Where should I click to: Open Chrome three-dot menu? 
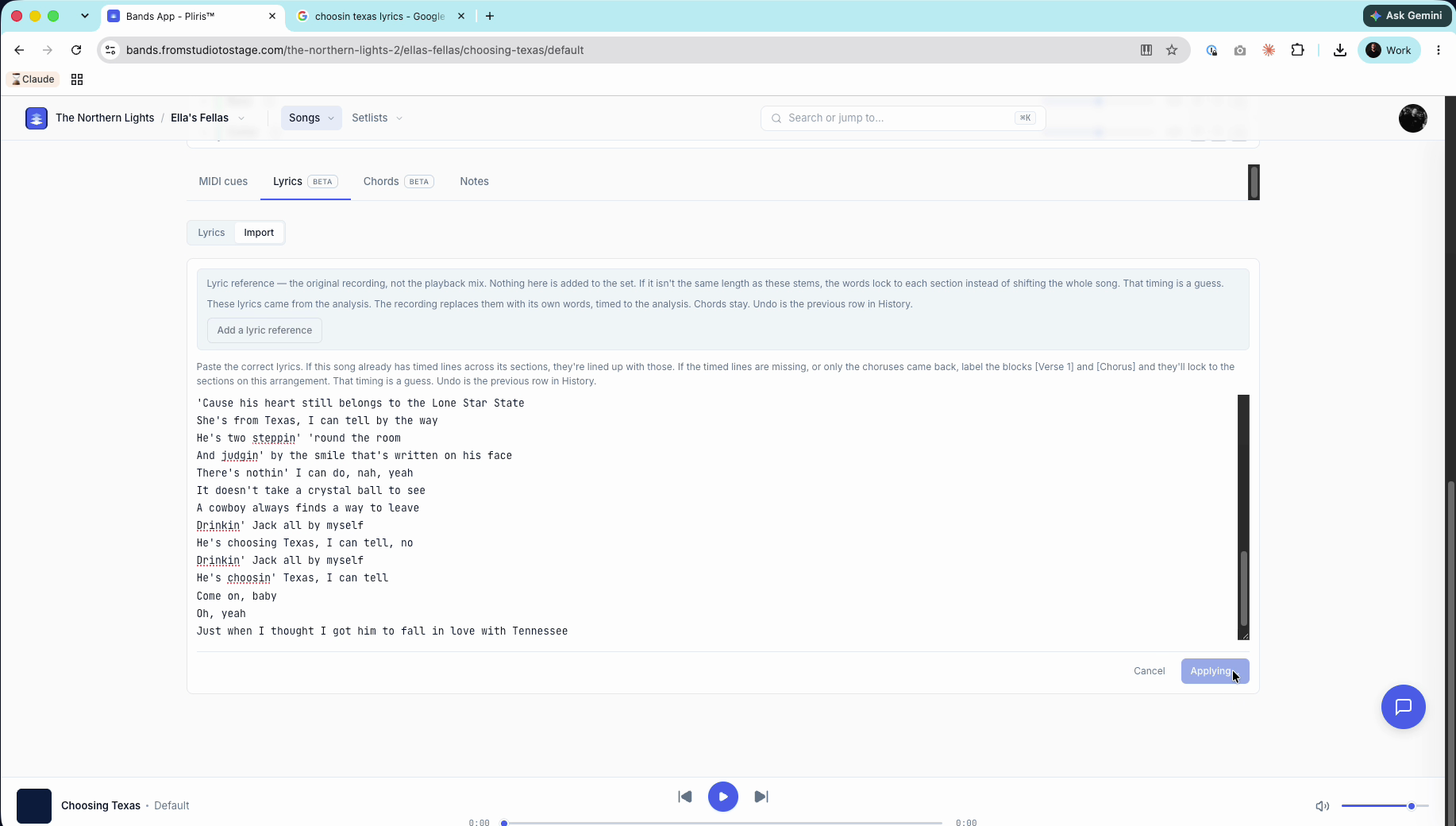pos(1439,50)
